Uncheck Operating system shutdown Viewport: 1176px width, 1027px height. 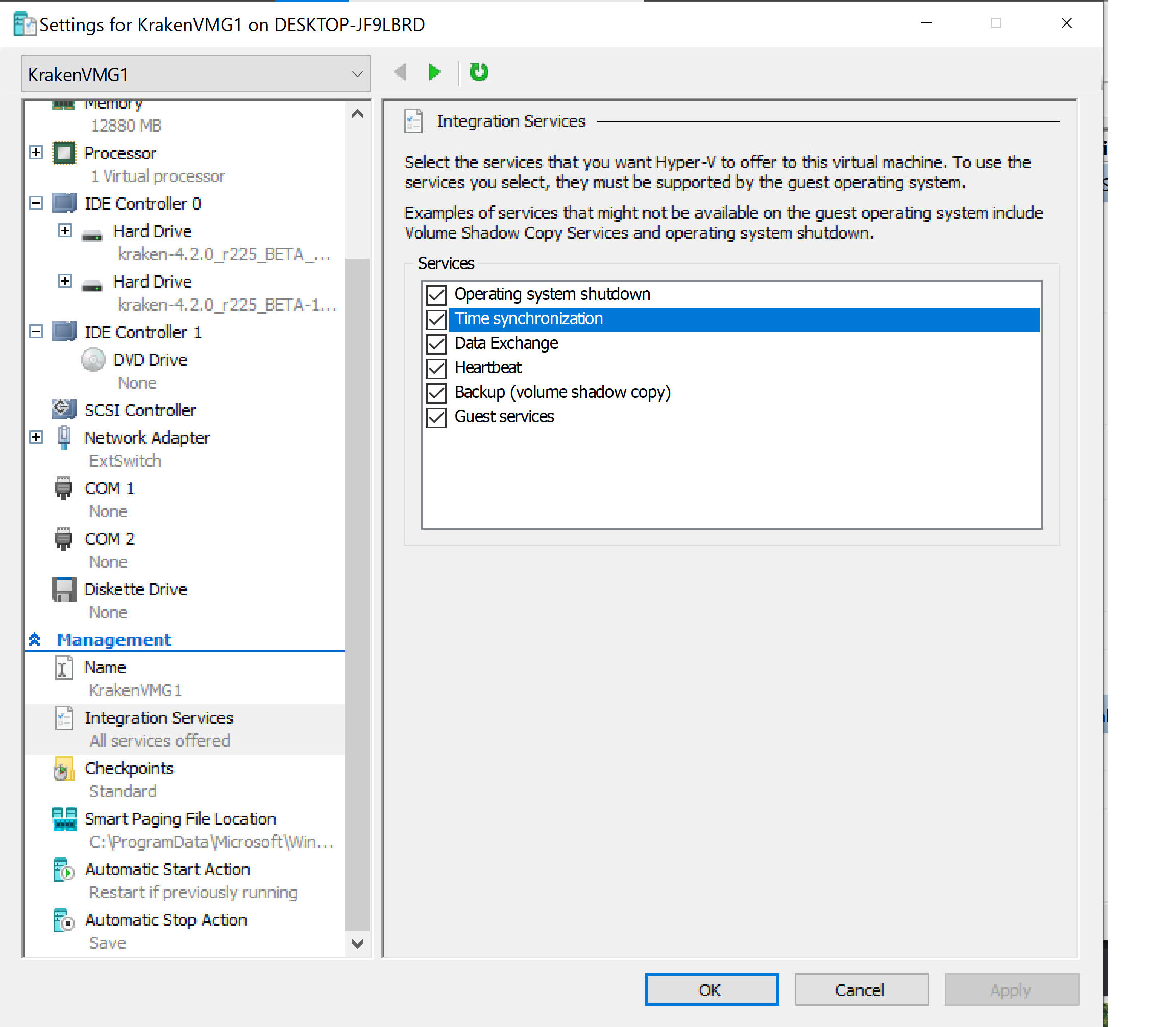click(x=436, y=294)
